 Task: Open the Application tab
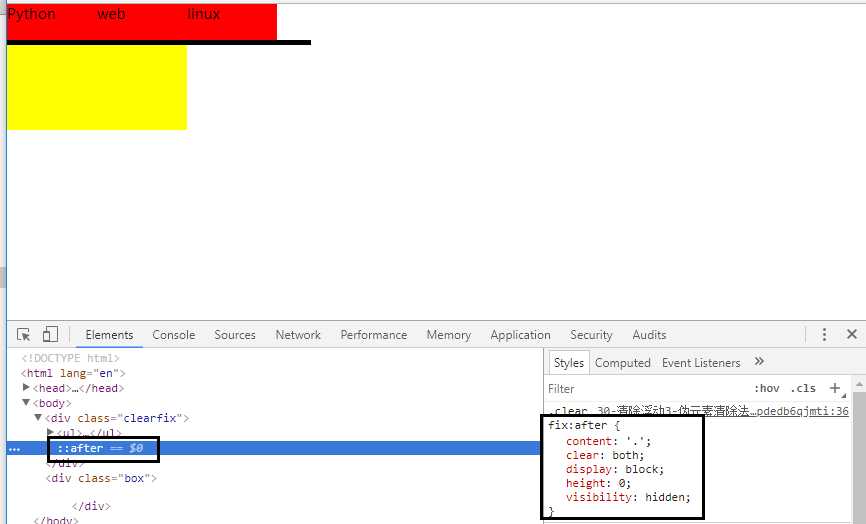point(520,335)
